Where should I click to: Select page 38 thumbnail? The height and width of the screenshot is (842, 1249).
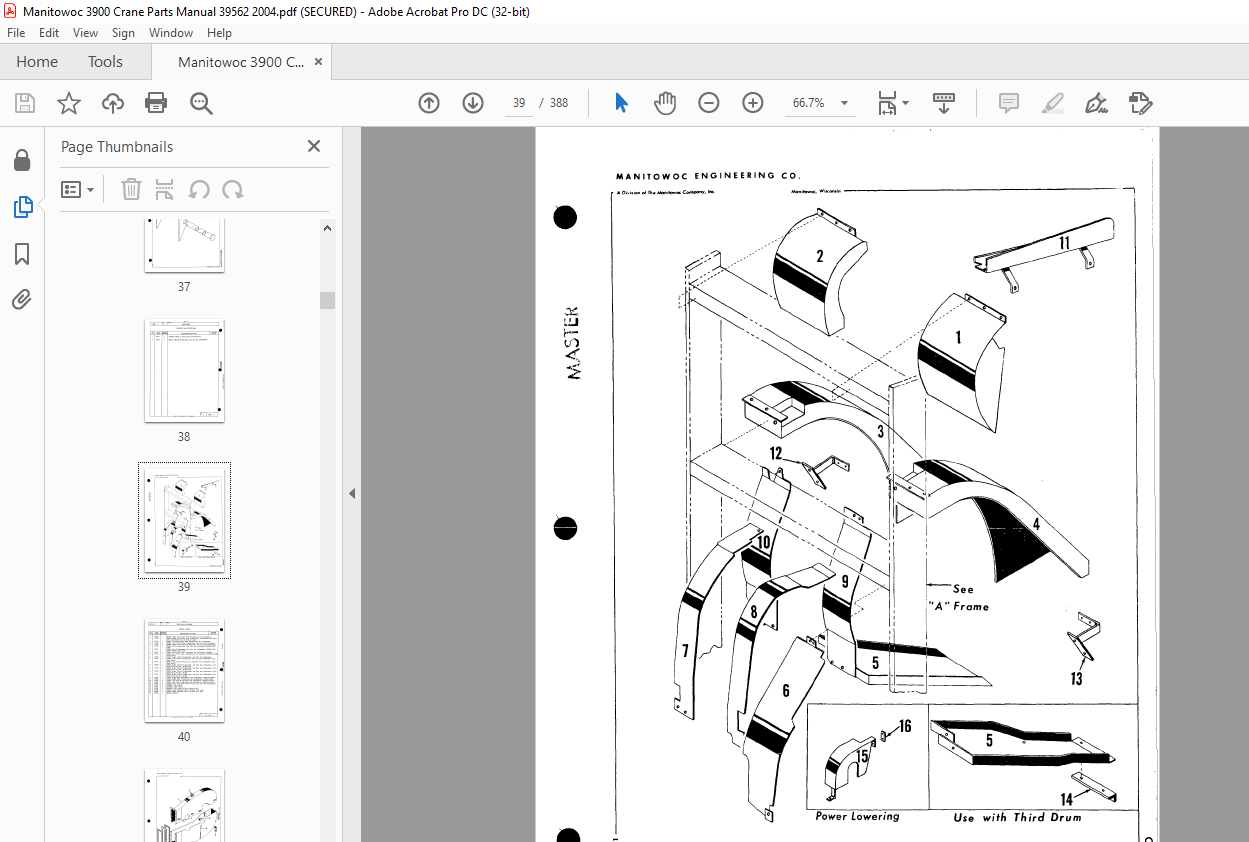pyautogui.click(x=184, y=371)
